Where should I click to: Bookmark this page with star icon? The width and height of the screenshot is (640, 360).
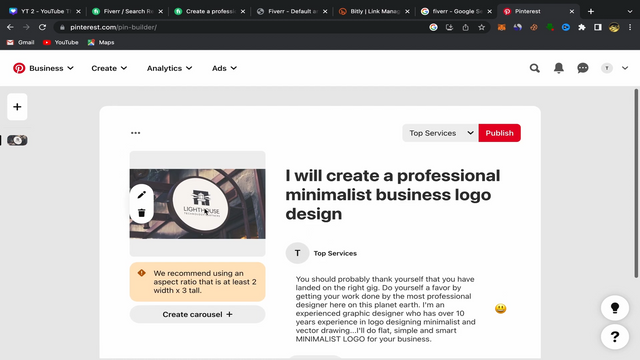pos(482,27)
